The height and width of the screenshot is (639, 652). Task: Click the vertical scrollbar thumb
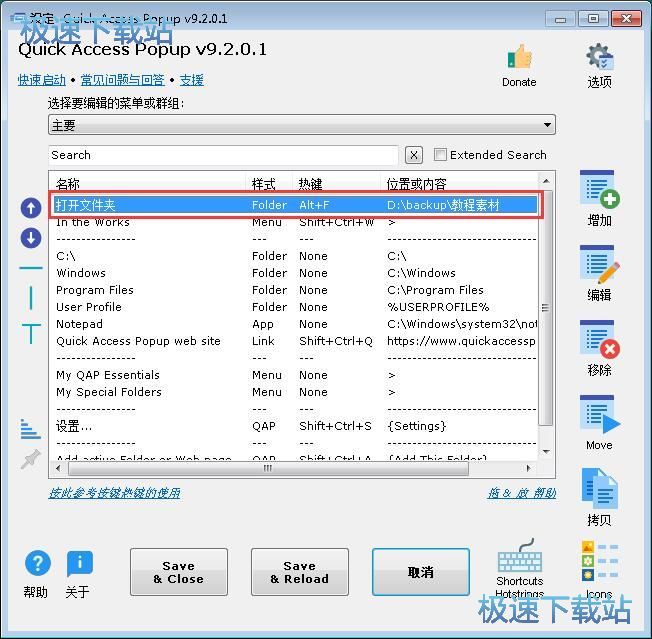[x=546, y=308]
